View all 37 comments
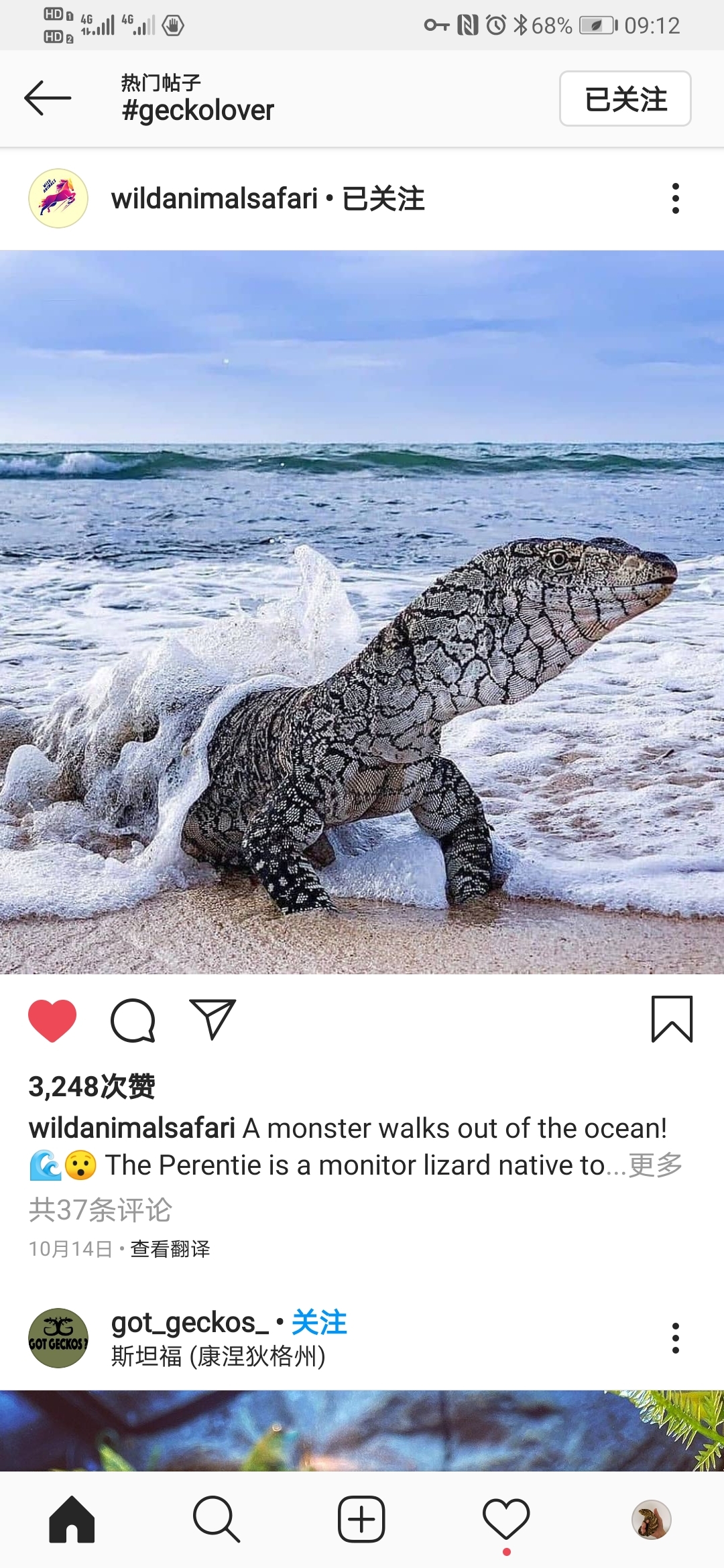Viewport: 724px width, 1568px height. (x=101, y=1210)
